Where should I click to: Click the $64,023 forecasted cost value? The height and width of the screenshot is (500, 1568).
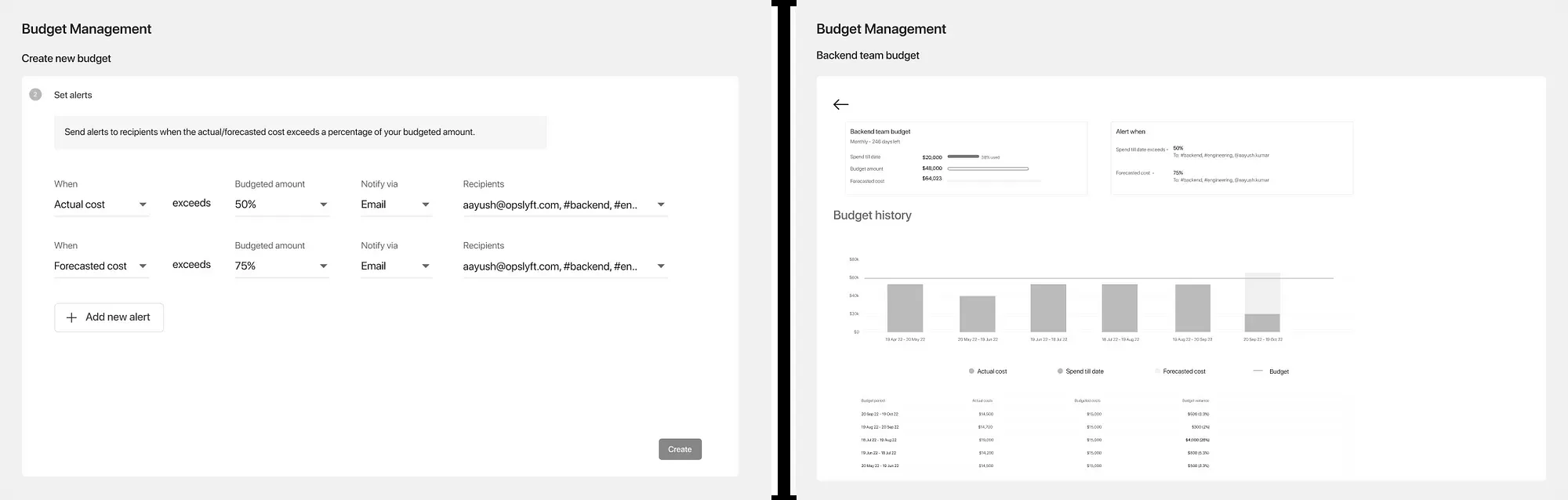point(932,179)
